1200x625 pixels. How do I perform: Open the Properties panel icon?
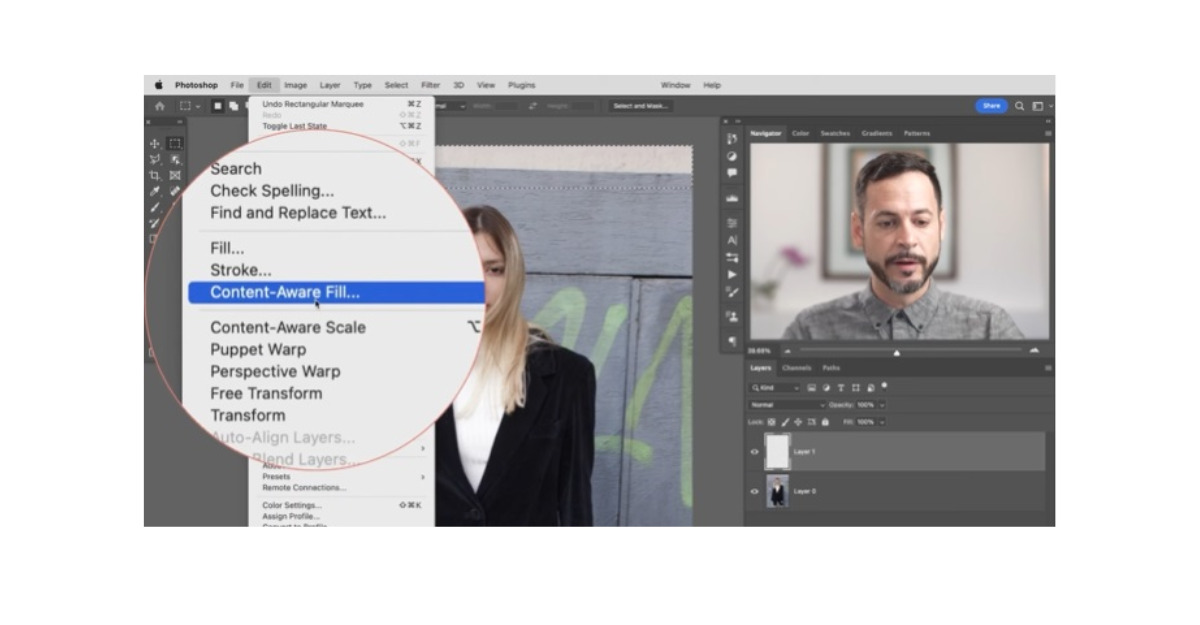click(x=732, y=223)
